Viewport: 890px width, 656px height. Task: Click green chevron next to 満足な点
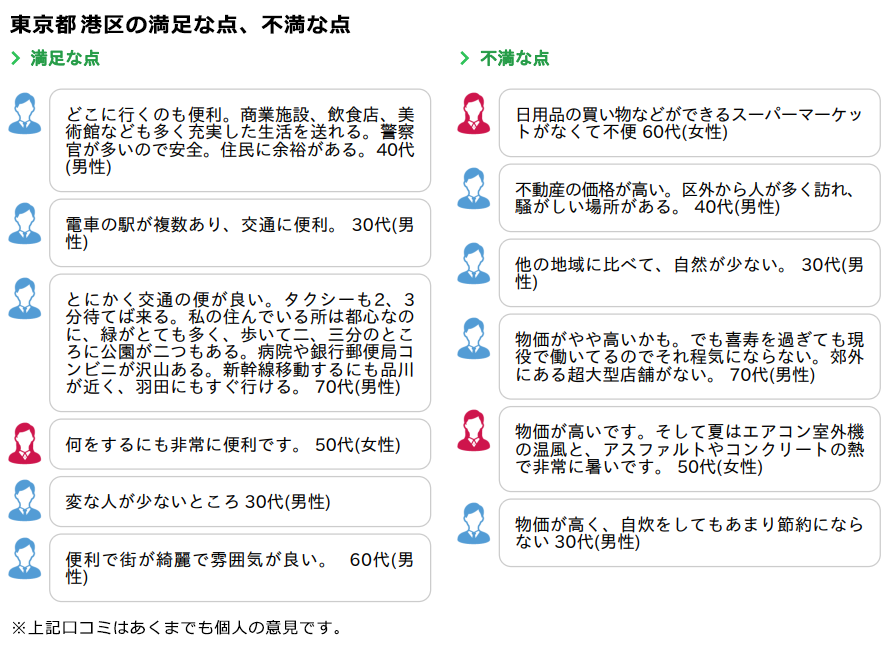[16, 58]
